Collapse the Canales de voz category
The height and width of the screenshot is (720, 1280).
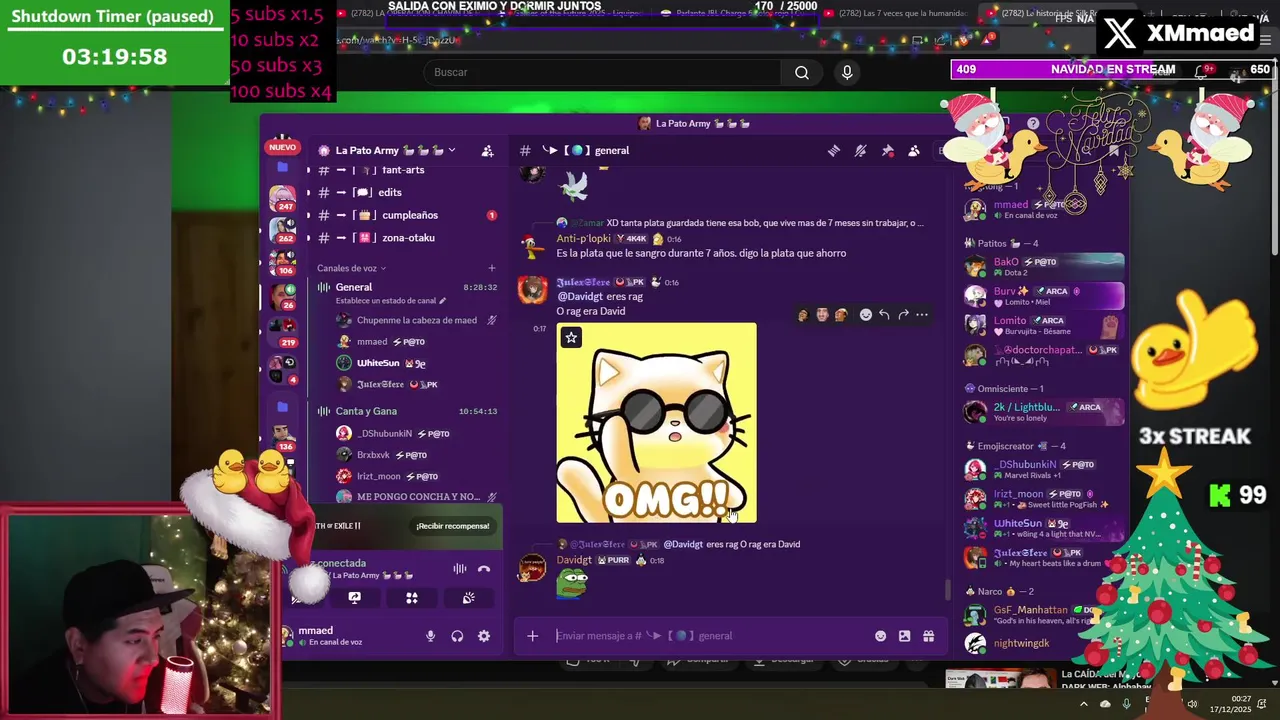(351, 268)
